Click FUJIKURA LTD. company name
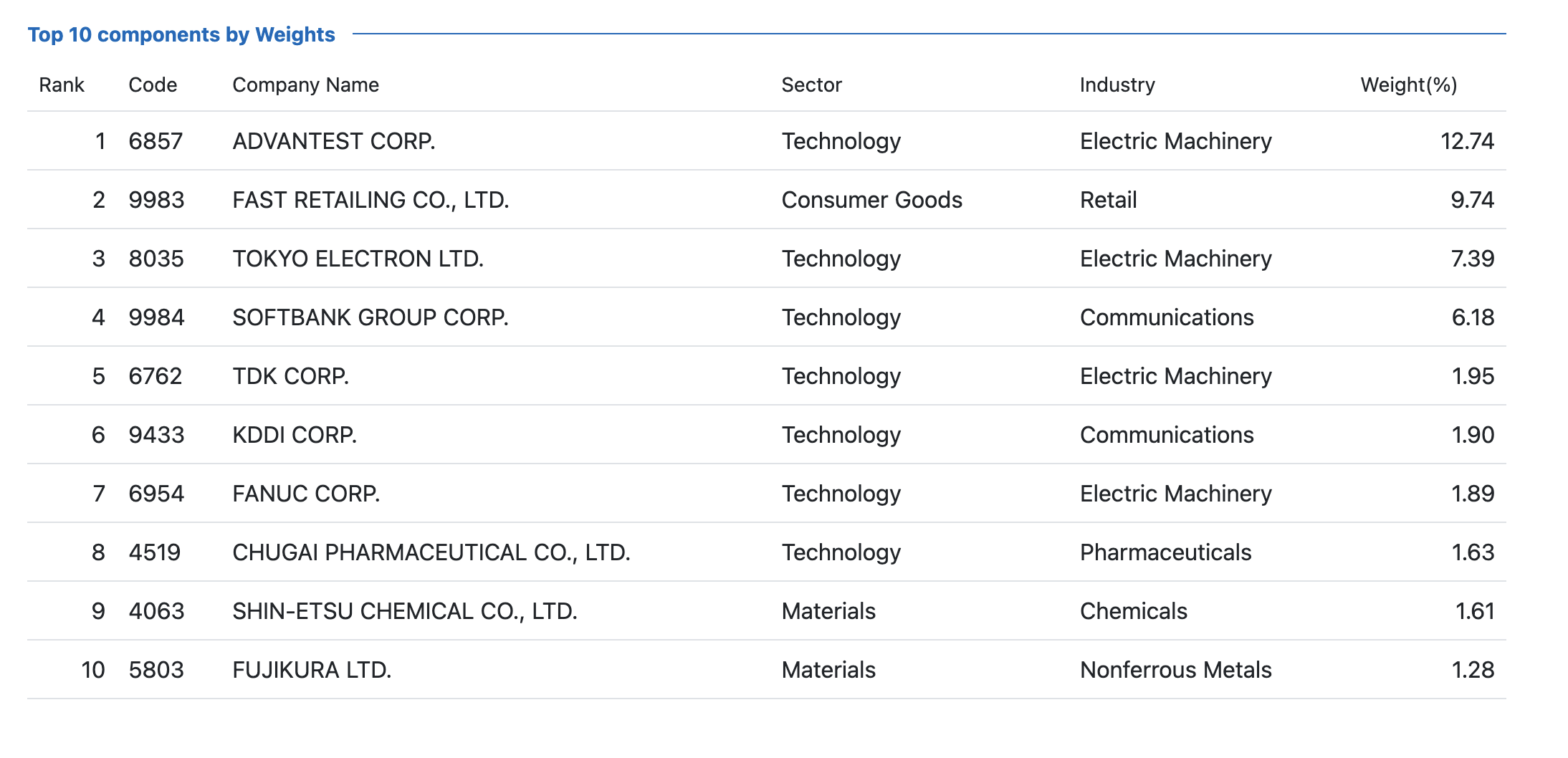The height and width of the screenshot is (758, 1568). pos(312,670)
